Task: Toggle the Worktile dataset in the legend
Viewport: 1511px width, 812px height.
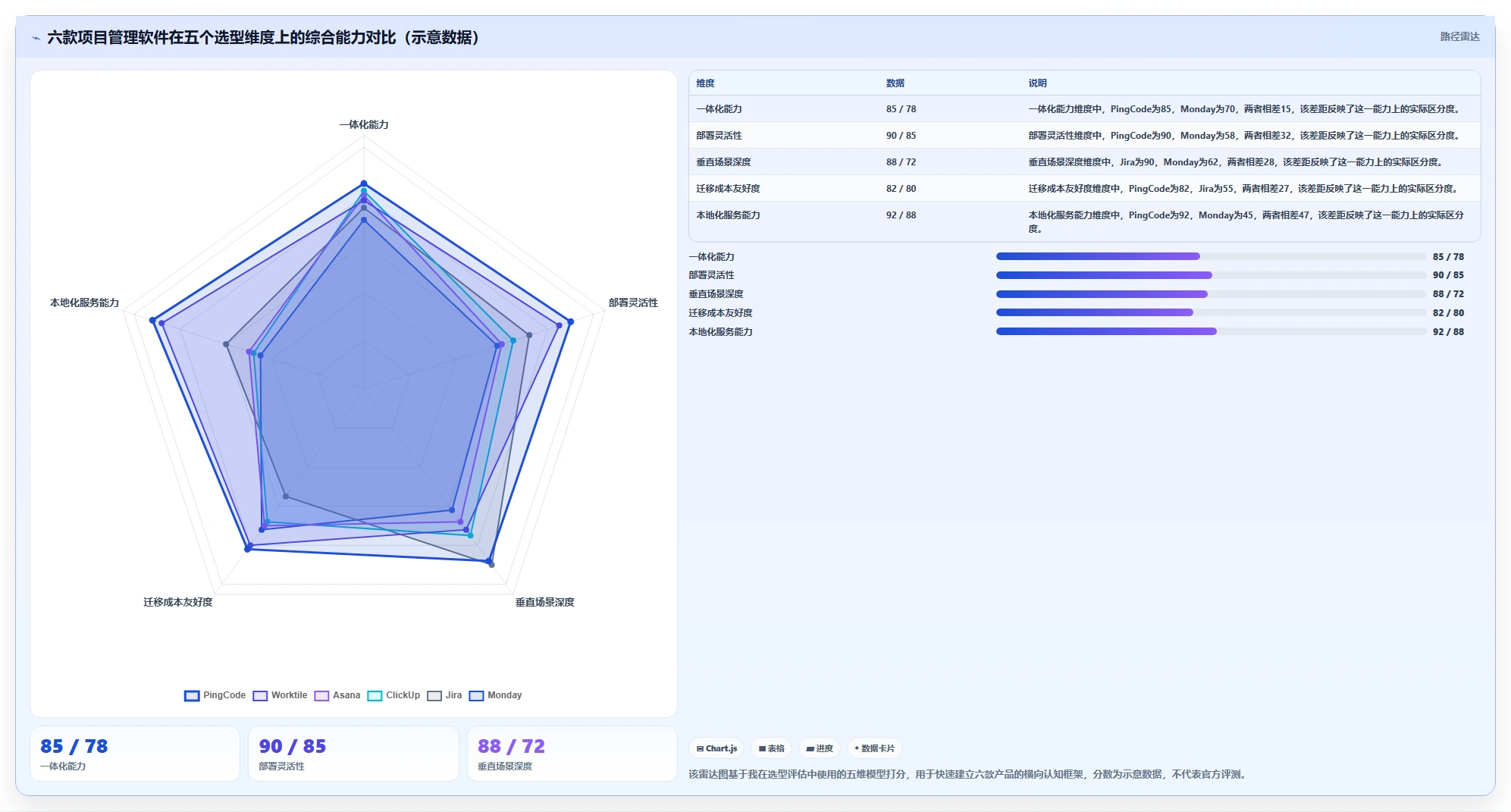Action: tap(281, 695)
